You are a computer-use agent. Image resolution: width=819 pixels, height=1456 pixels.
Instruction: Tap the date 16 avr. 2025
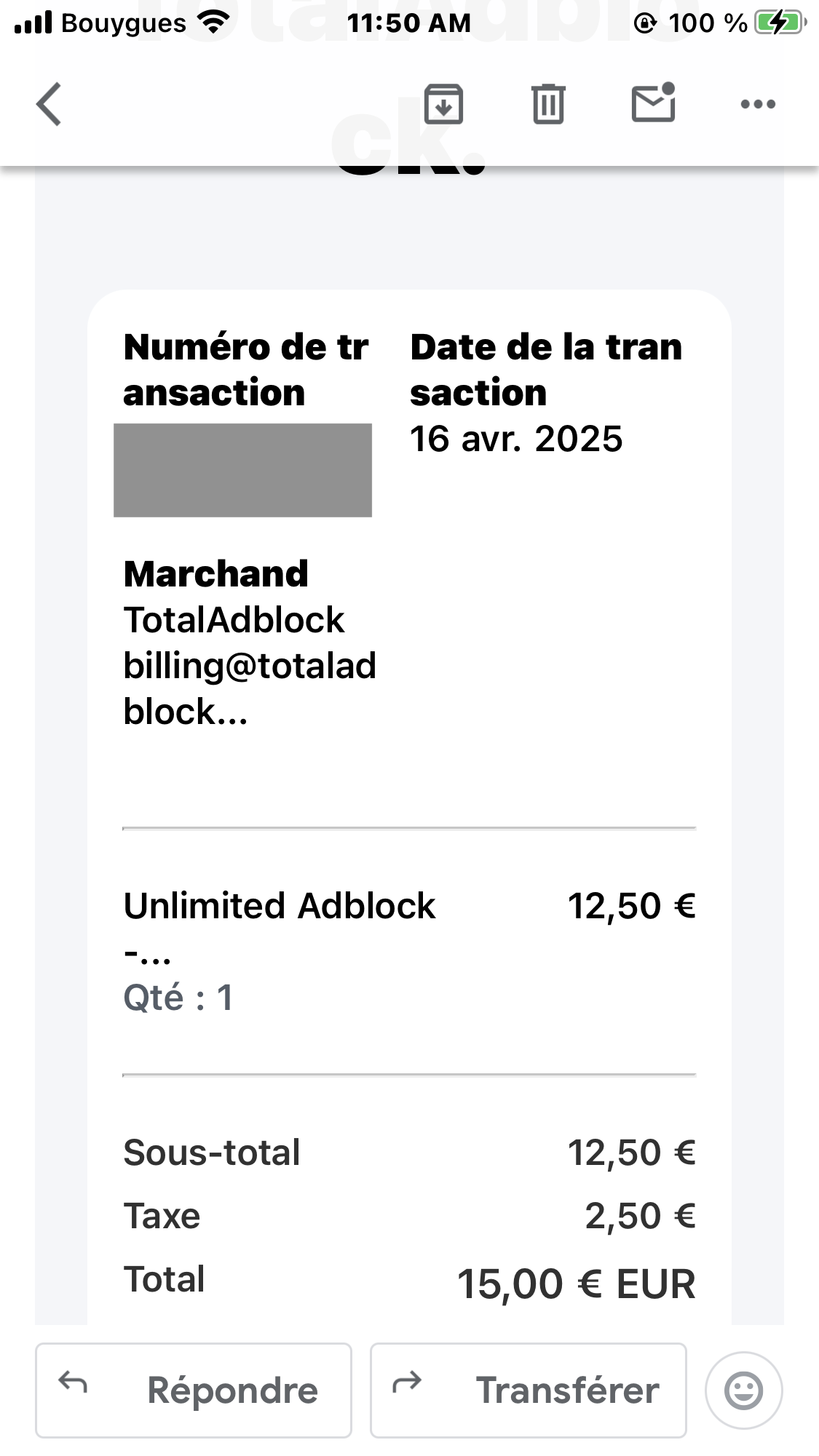[516, 439]
